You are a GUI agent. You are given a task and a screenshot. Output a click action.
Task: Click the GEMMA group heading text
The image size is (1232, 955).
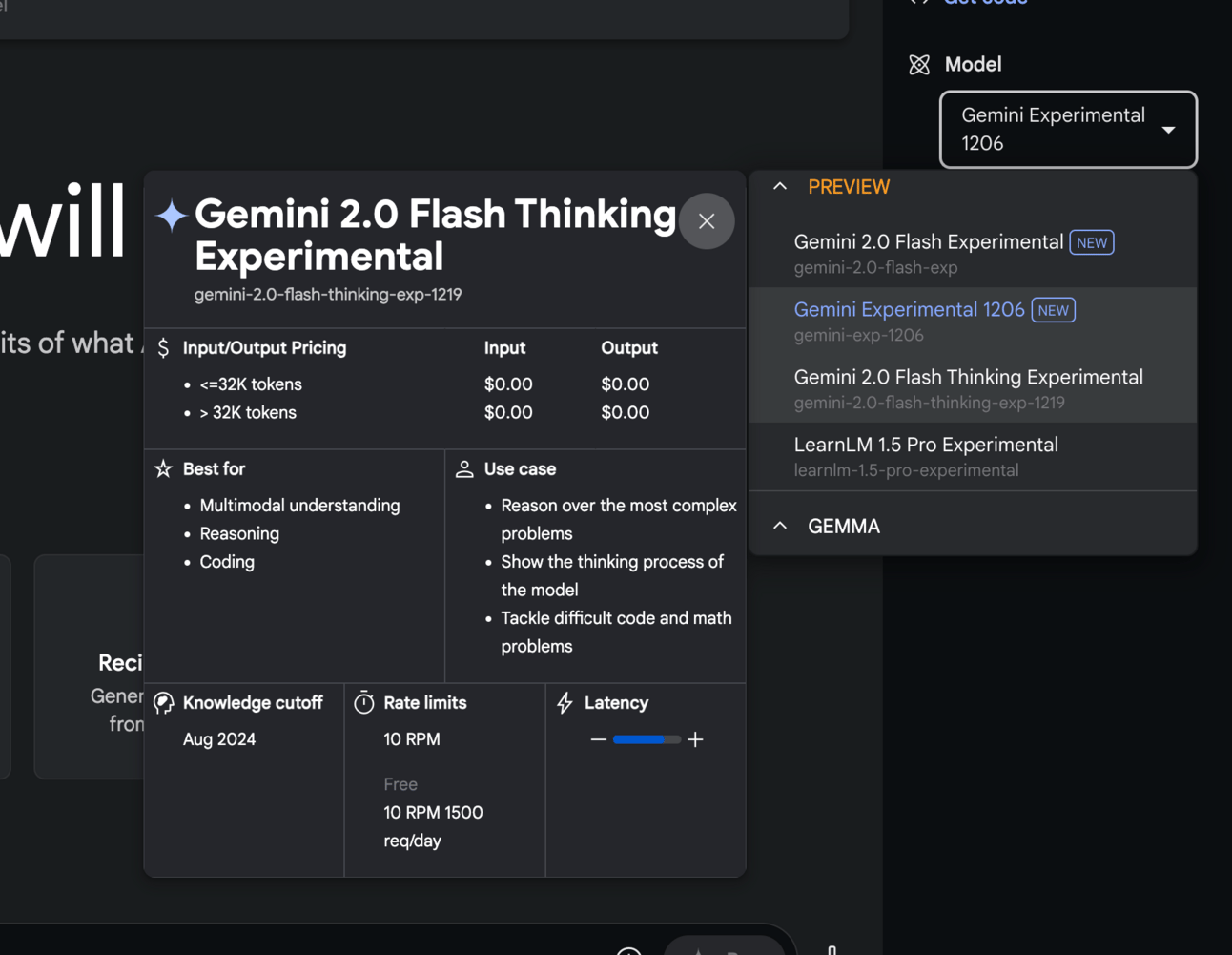[x=844, y=526]
